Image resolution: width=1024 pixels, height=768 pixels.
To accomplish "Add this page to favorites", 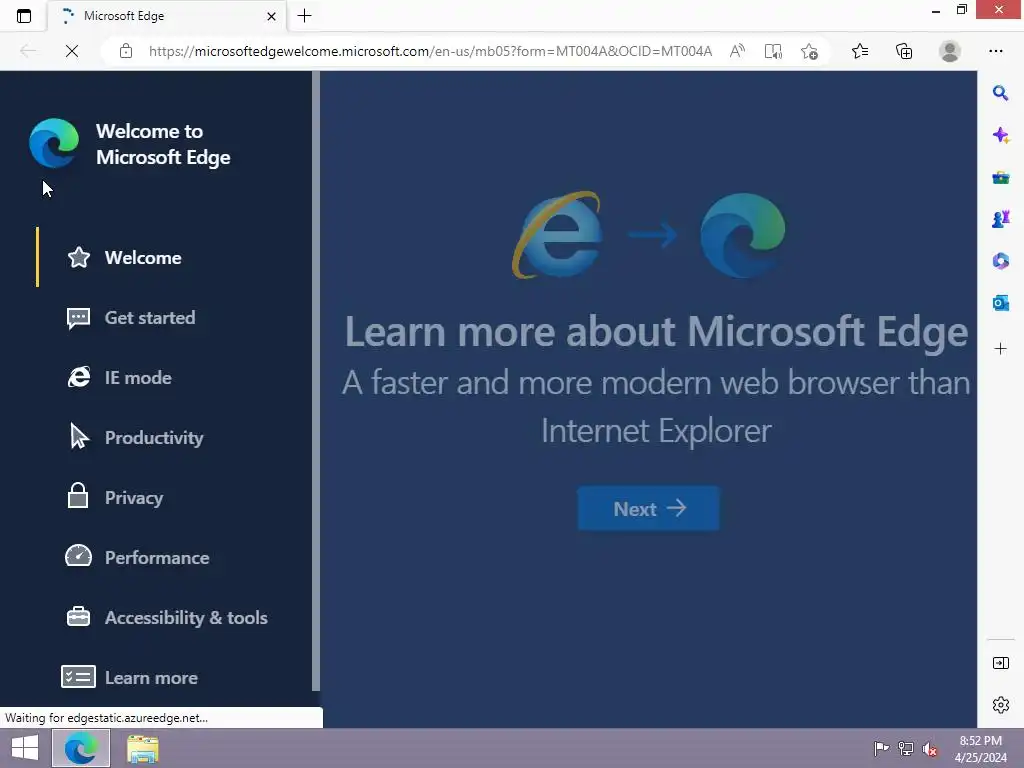I will [x=809, y=51].
